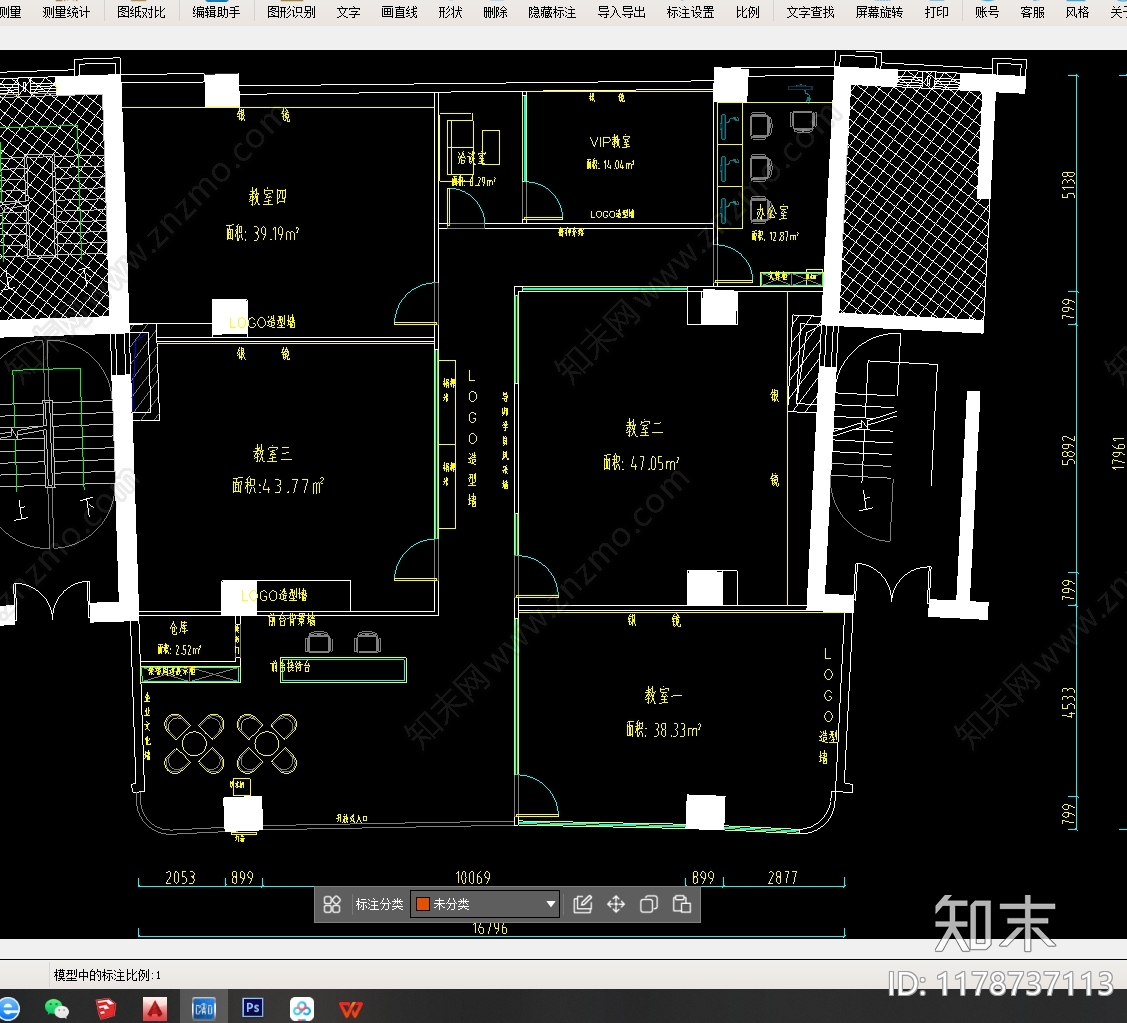Open 客服 customer service
This screenshot has width=1127, height=1023.
1032,12
